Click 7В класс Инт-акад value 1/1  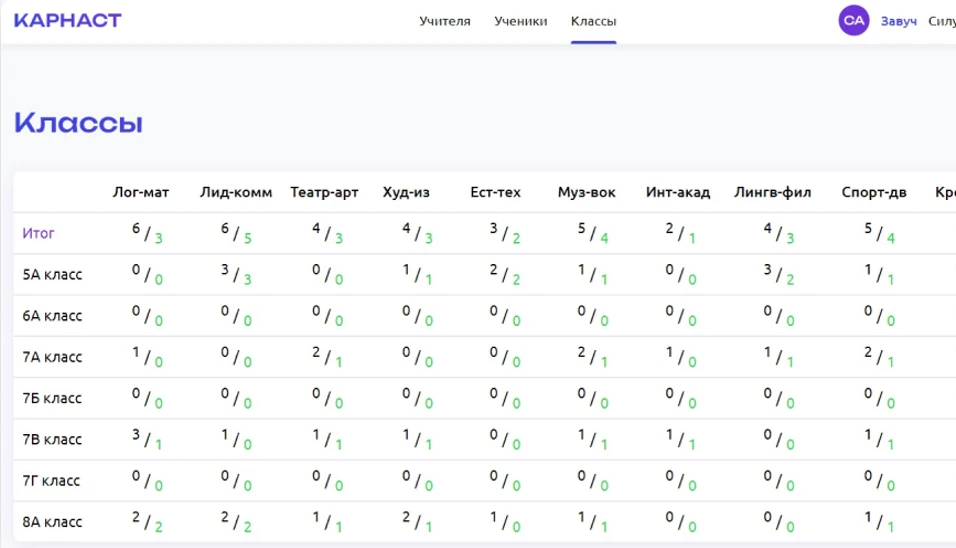click(x=680, y=439)
